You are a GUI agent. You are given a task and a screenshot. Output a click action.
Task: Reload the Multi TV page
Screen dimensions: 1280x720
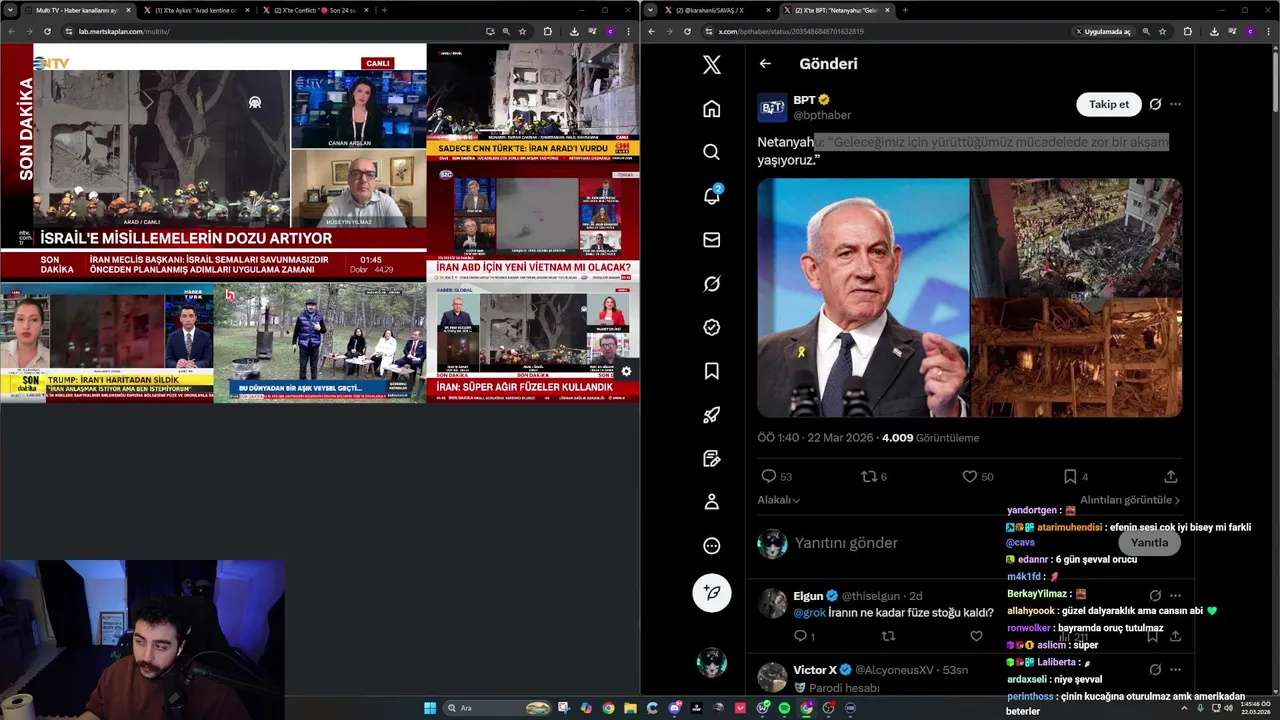tap(47, 31)
